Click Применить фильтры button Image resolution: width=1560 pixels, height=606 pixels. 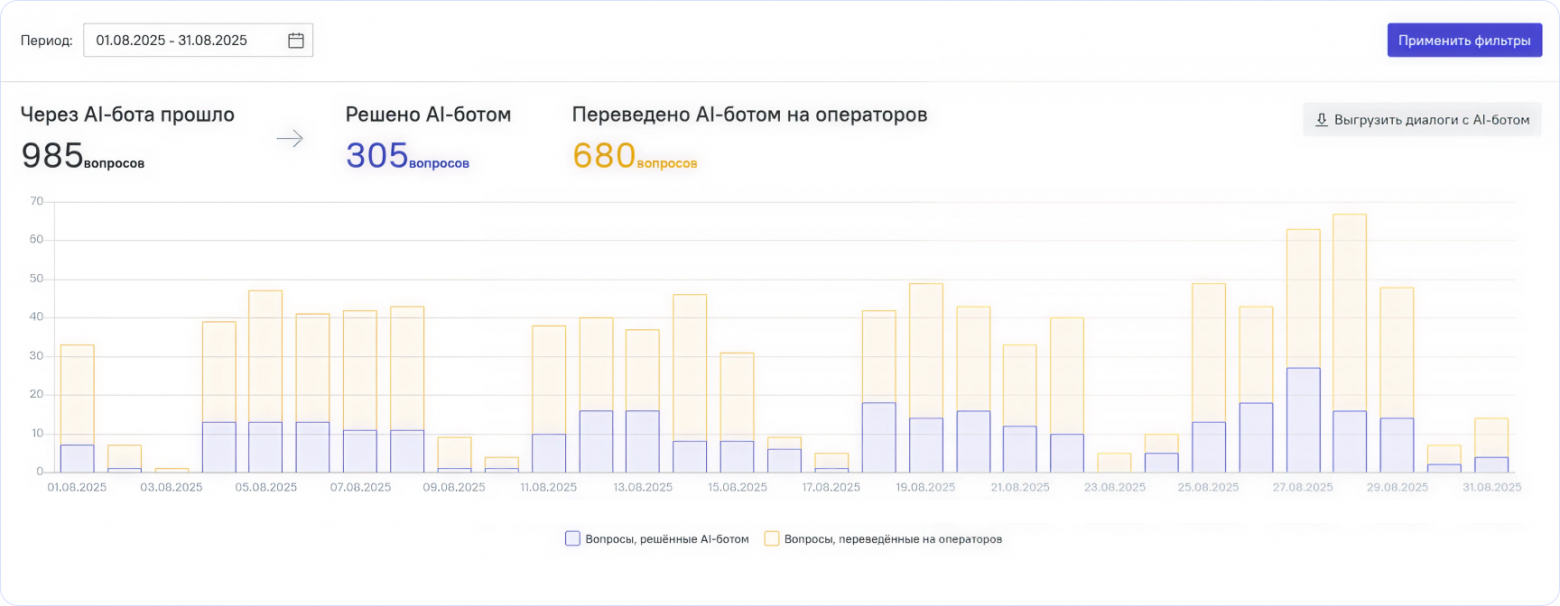(1464, 41)
